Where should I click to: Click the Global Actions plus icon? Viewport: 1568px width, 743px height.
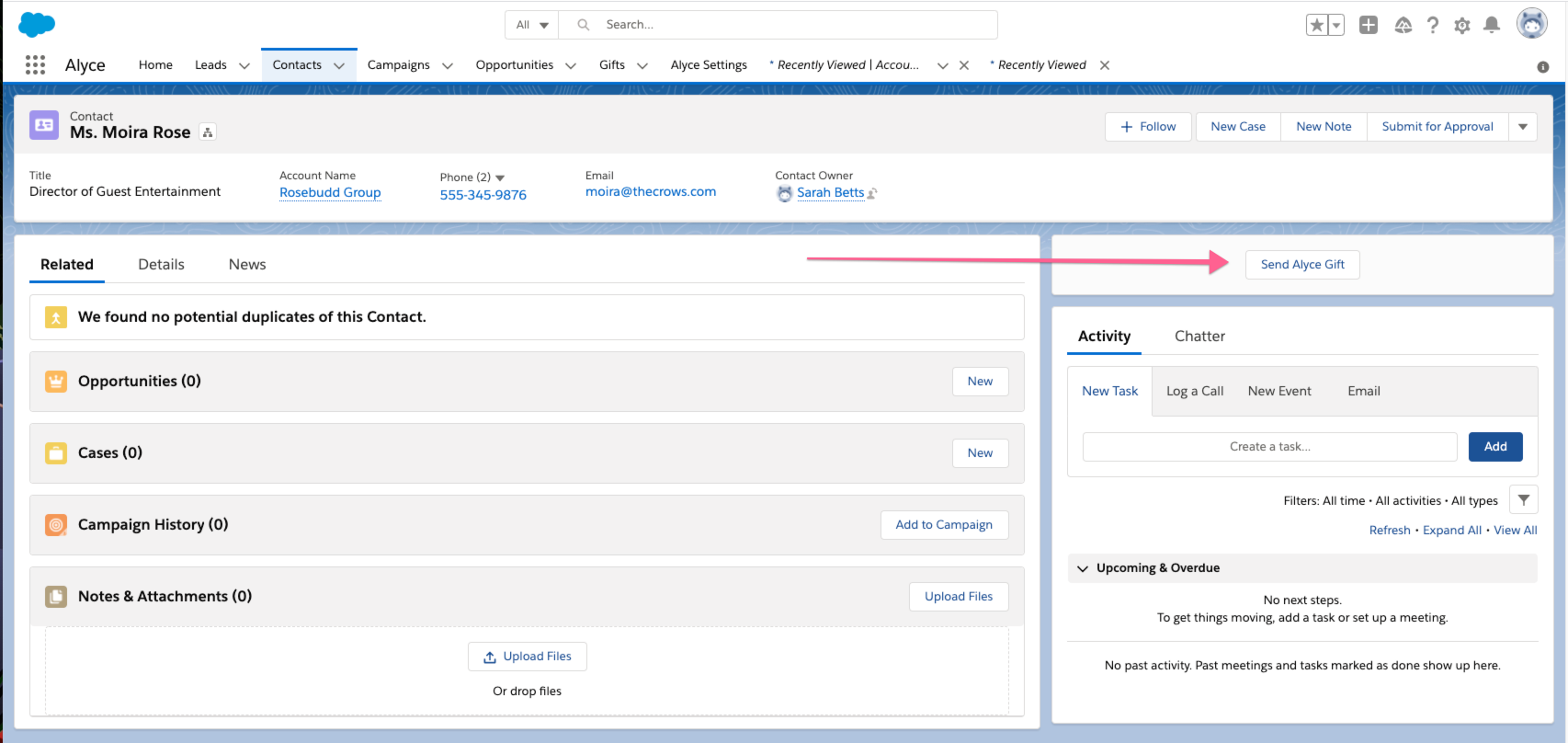(1369, 25)
